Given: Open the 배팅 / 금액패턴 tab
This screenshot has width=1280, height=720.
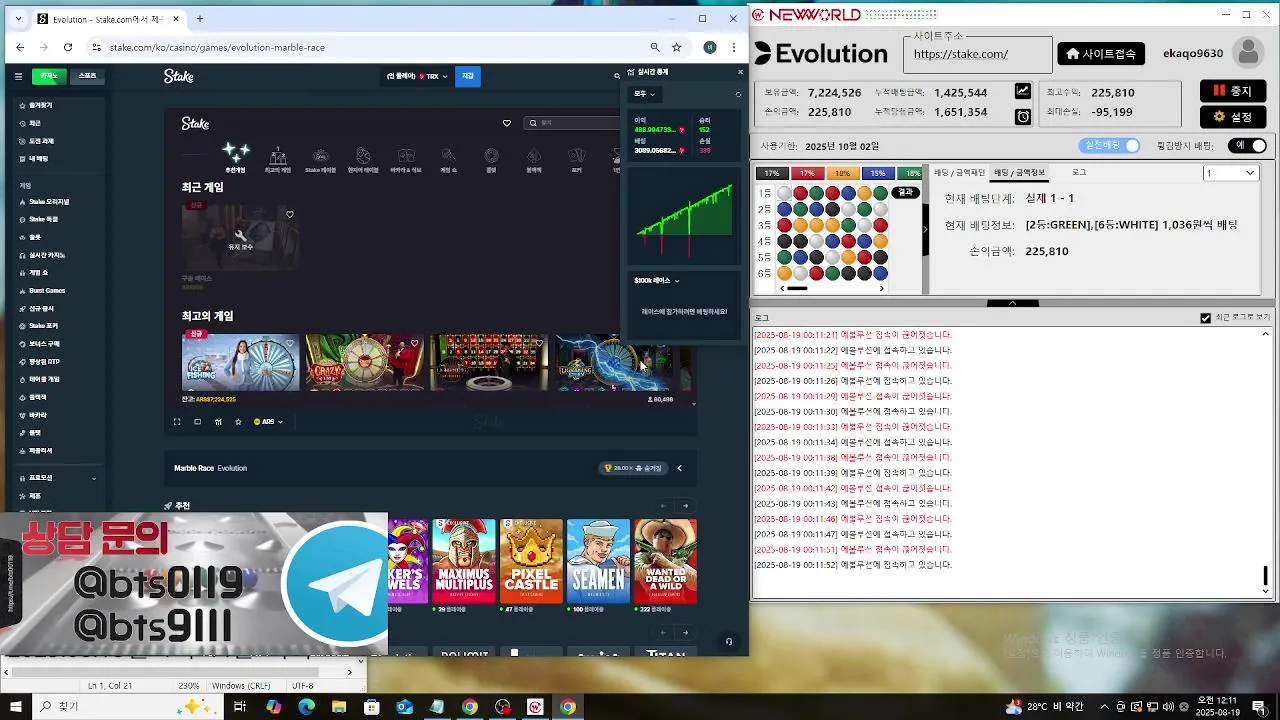Looking at the screenshot, I should pyautogui.click(x=959, y=173).
